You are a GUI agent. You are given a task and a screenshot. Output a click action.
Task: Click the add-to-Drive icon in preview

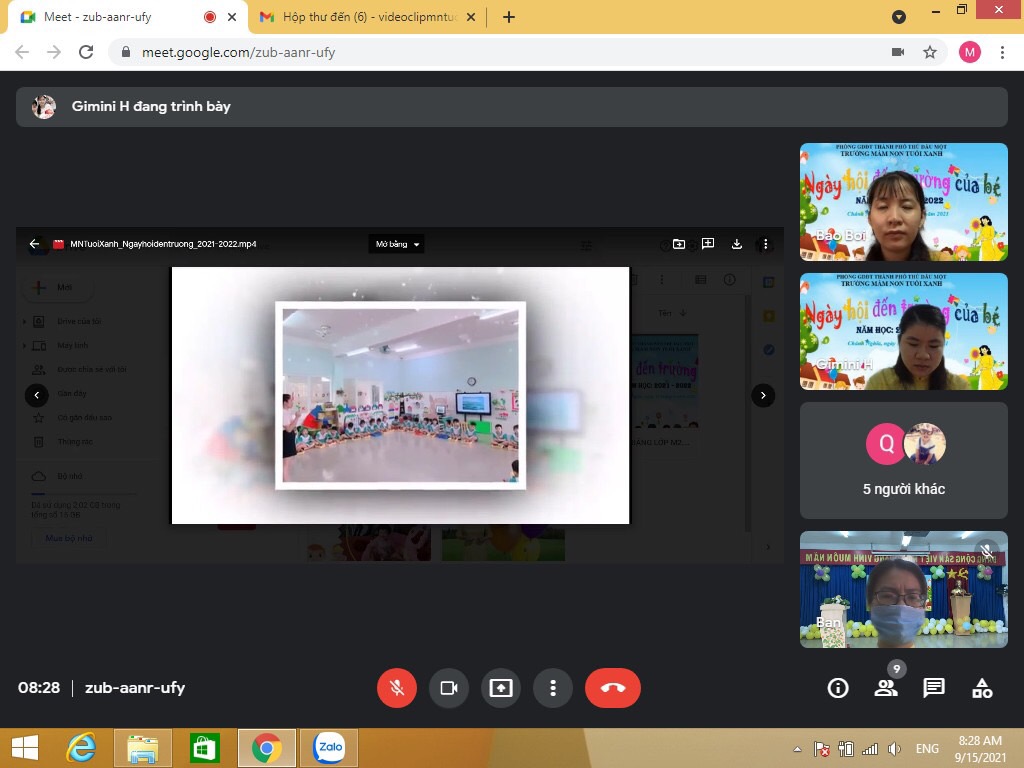pyautogui.click(x=679, y=244)
